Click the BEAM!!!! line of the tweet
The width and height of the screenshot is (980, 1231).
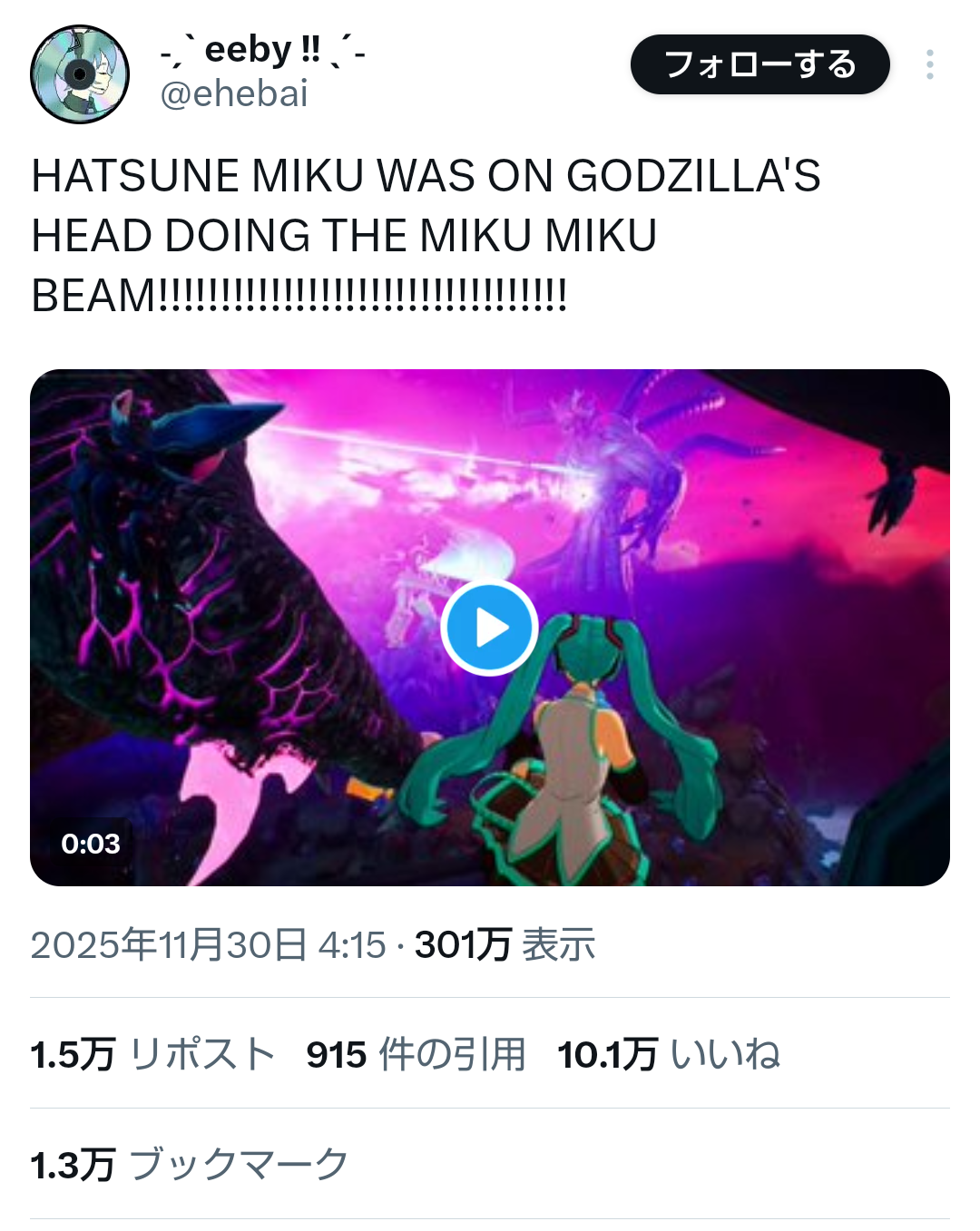click(x=299, y=296)
